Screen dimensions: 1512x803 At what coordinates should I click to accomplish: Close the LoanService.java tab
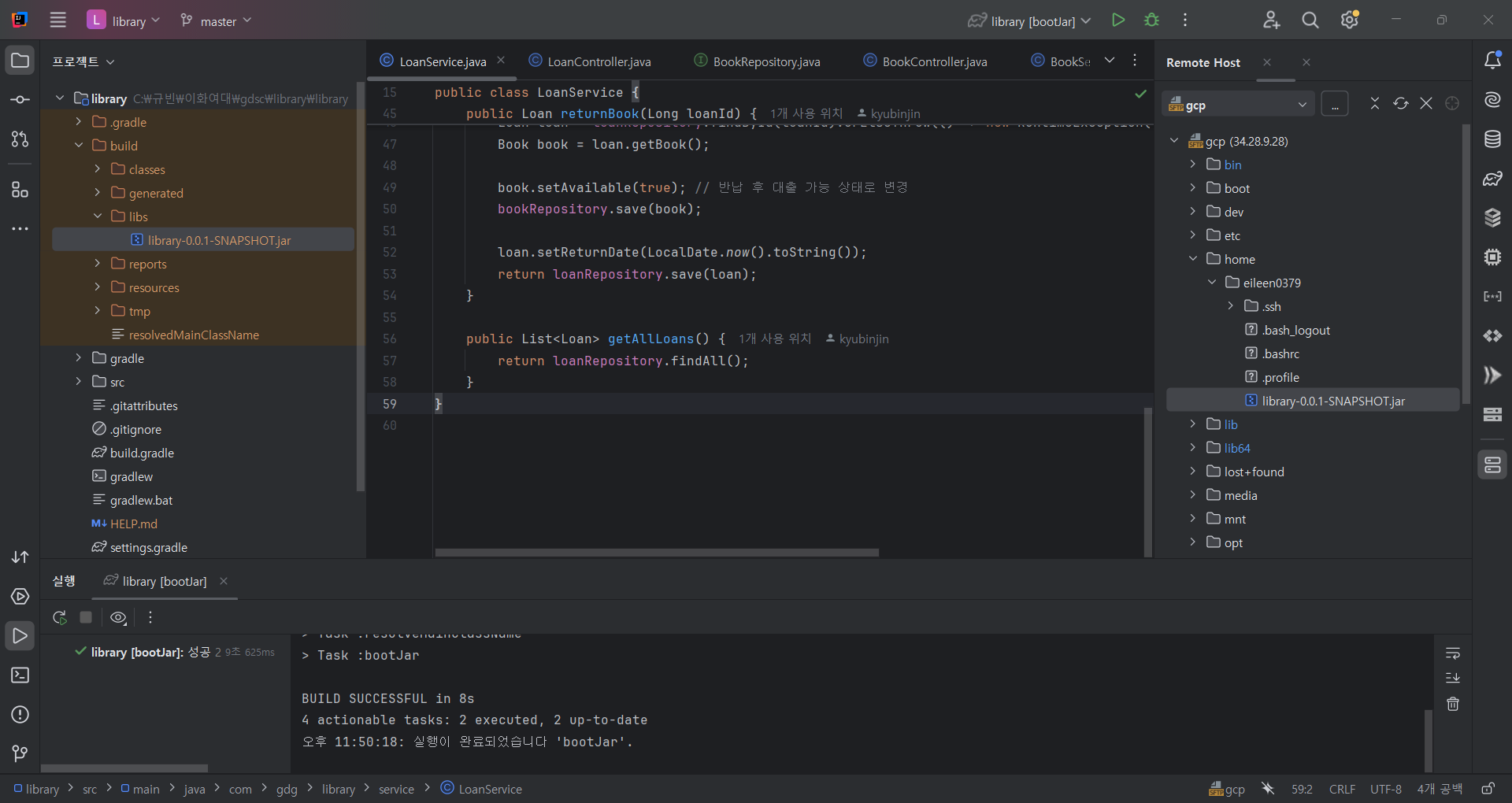(501, 61)
